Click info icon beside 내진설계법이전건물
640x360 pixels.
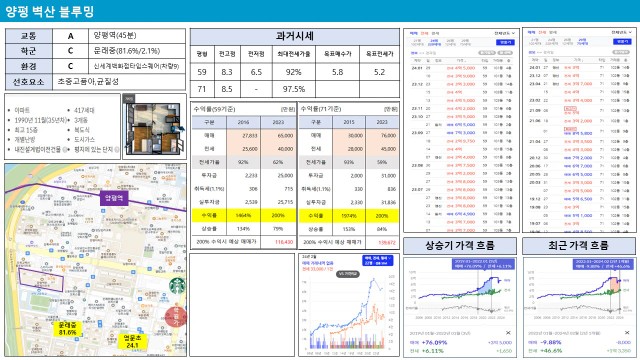coord(64,150)
